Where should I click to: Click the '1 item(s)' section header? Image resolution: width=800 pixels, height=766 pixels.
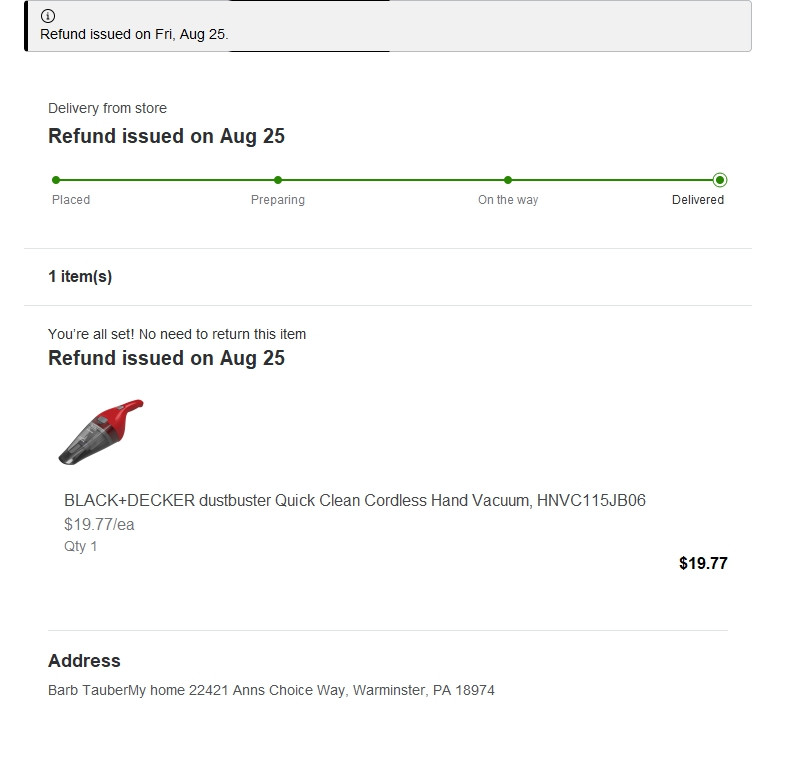[x=80, y=277]
